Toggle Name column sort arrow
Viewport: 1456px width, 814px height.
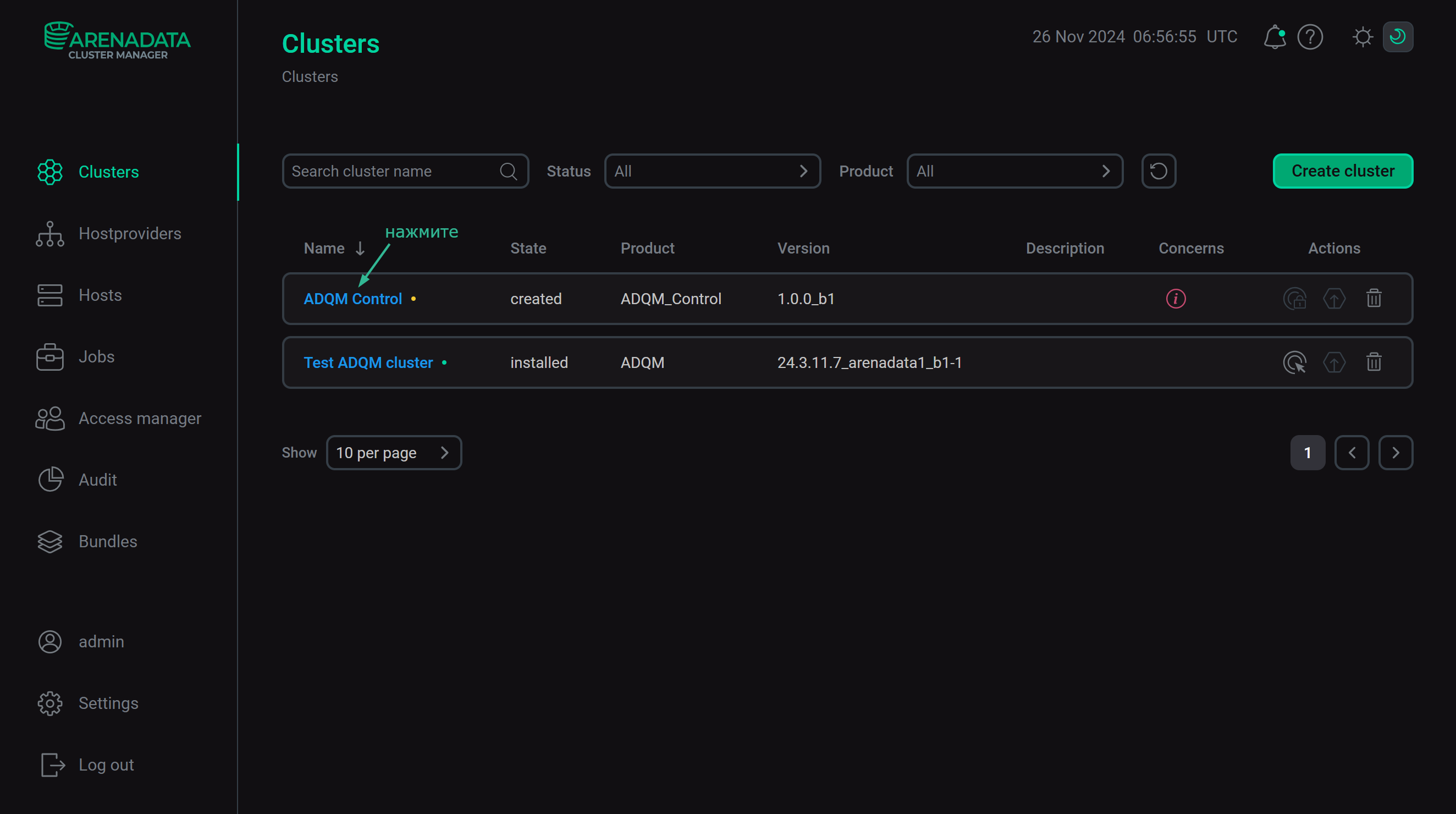click(360, 249)
